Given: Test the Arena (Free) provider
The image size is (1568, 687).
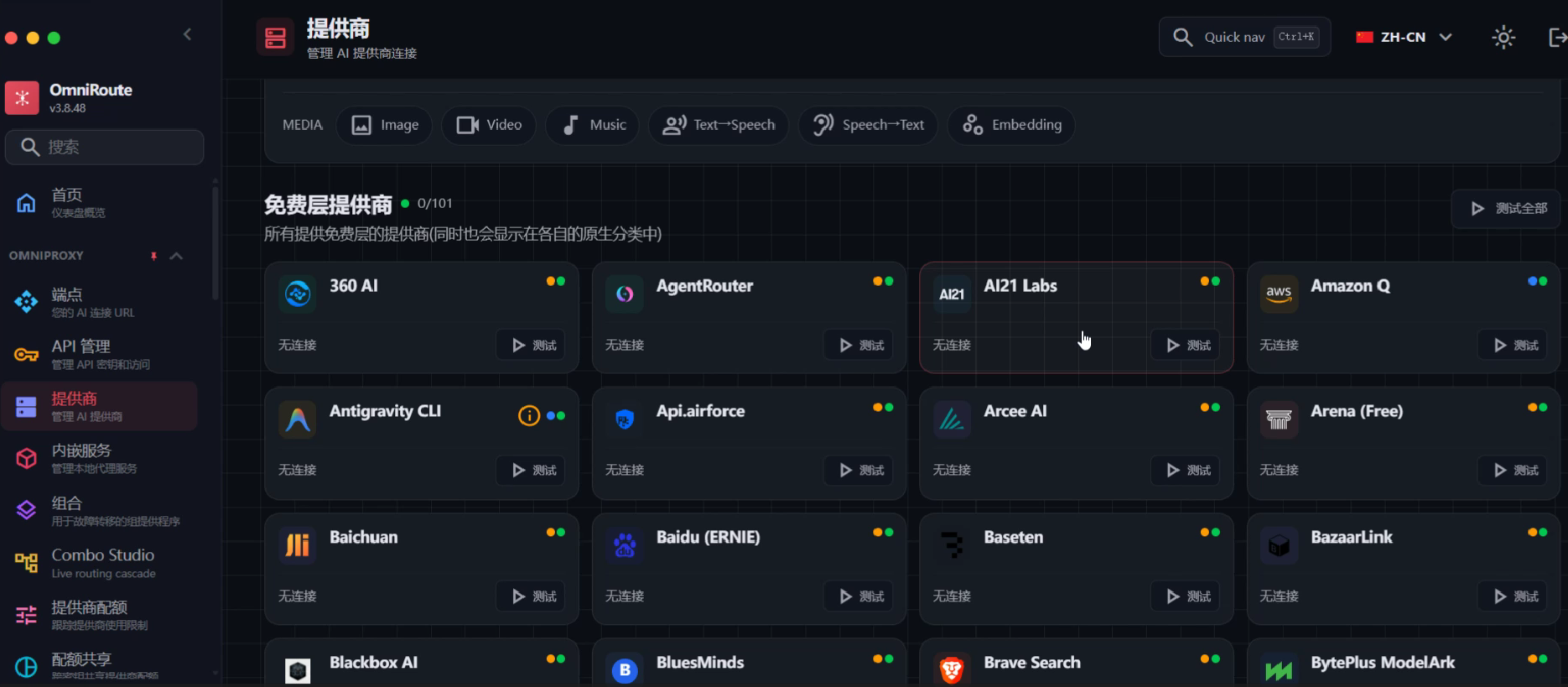Looking at the screenshot, I should (x=1514, y=471).
